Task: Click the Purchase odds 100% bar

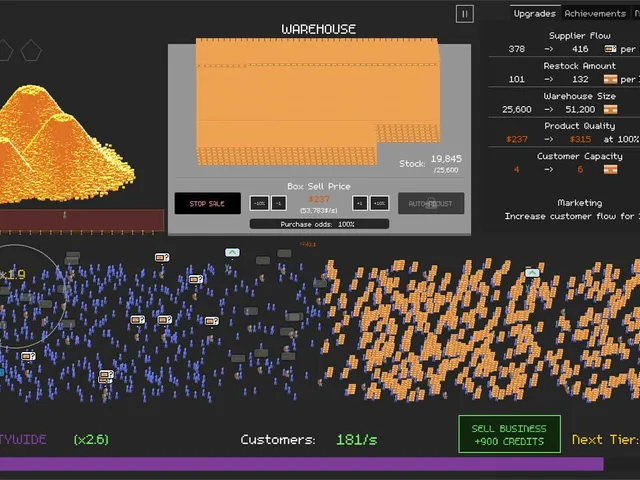Action: coord(319,224)
